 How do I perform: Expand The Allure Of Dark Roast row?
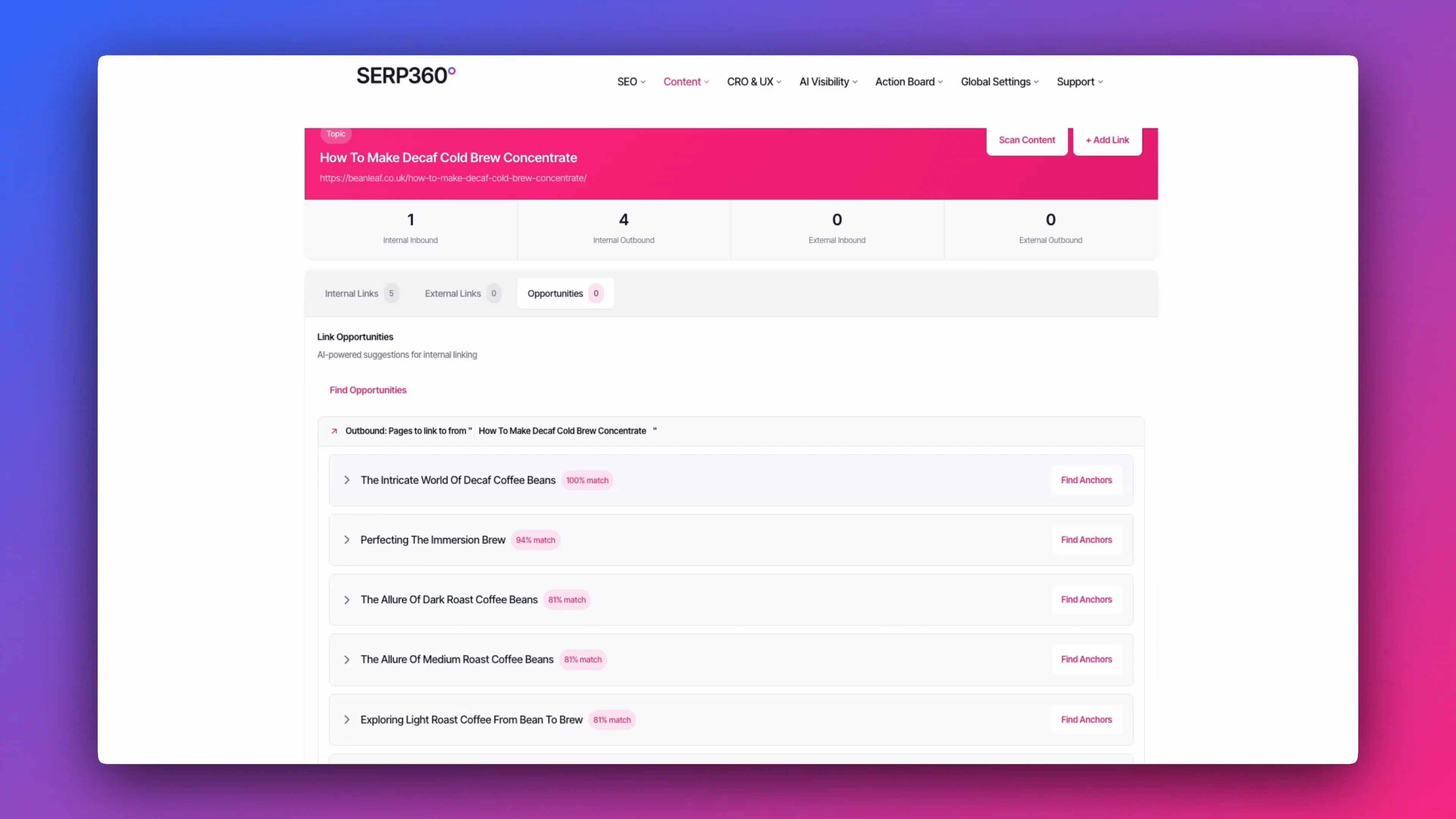347,600
